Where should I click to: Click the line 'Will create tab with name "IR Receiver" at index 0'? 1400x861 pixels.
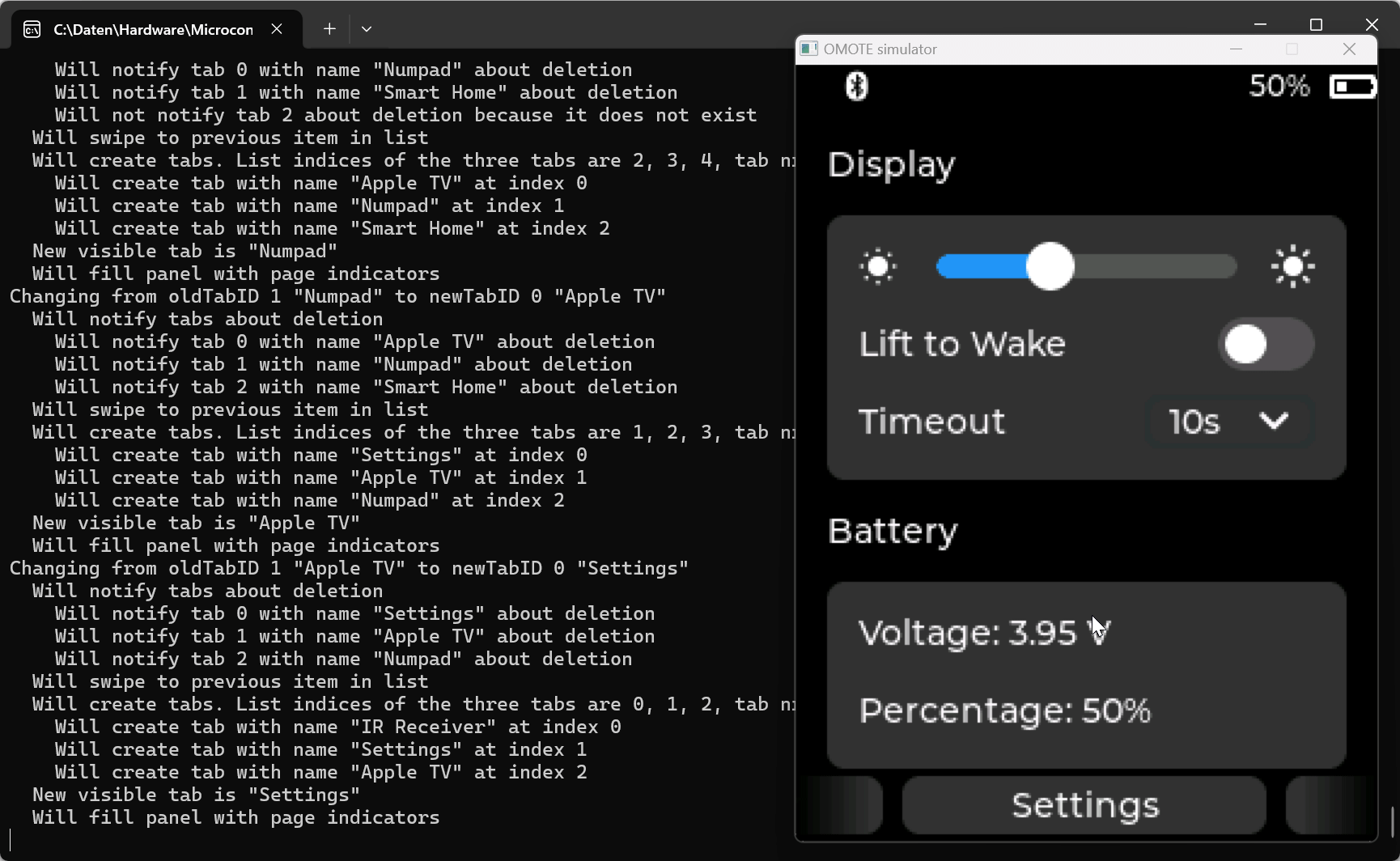(337, 727)
